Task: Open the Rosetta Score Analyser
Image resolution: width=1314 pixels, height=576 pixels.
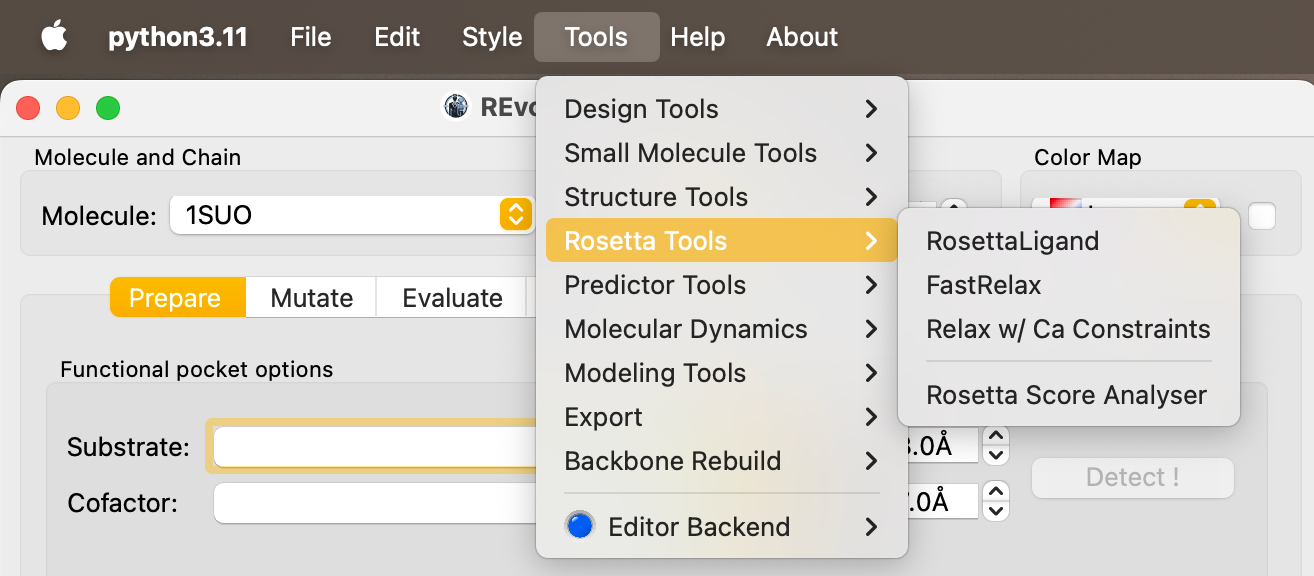Action: (x=1069, y=395)
